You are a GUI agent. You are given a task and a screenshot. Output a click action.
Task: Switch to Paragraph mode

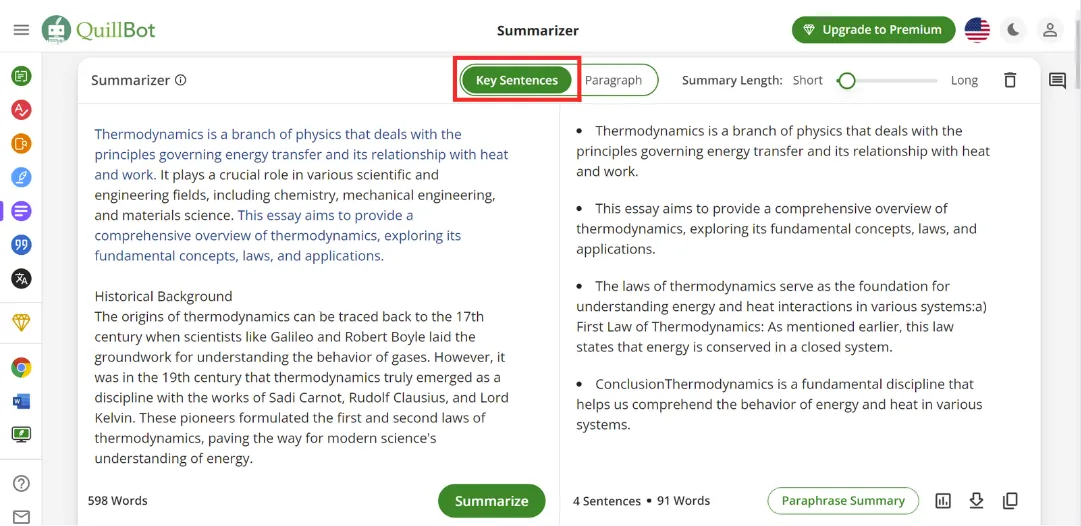[x=613, y=80]
